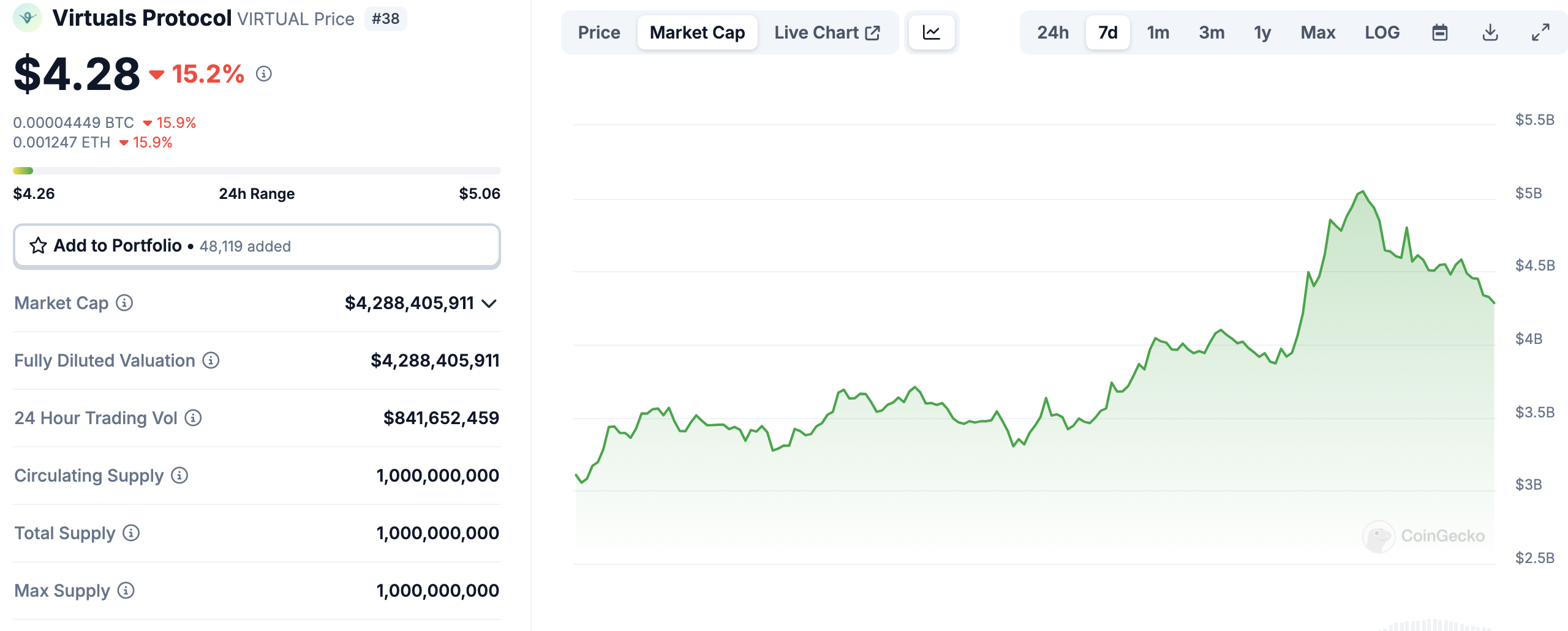Click the 24 Hour Trading Vol info icon
The height and width of the screenshot is (631, 1568).
coord(194,418)
